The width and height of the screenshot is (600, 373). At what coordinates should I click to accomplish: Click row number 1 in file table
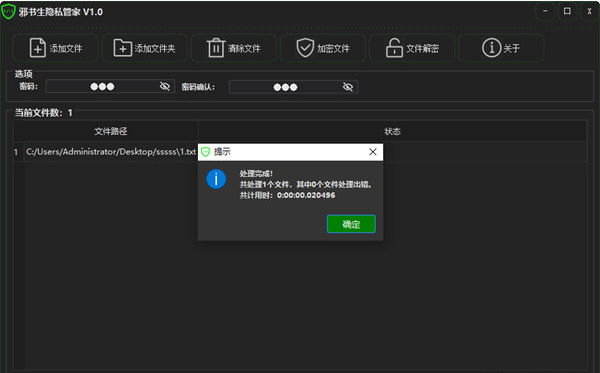[x=16, y=152]
